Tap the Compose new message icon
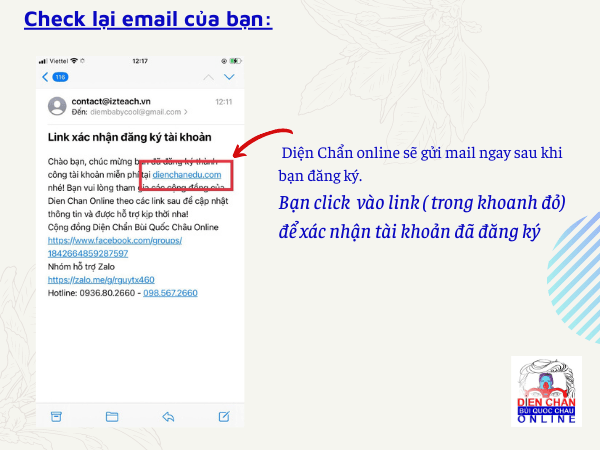The width and height of the screenshot is (600, 450). tap(224, 416)
